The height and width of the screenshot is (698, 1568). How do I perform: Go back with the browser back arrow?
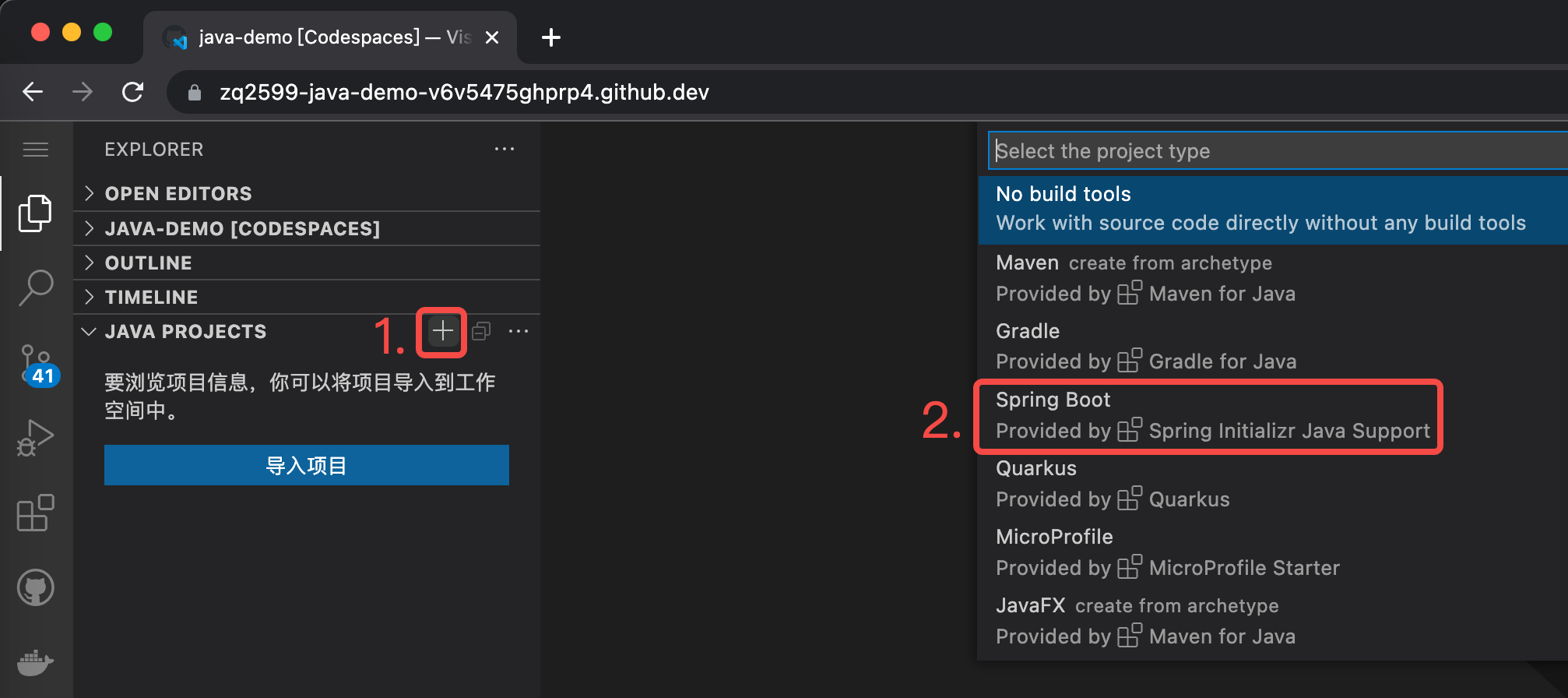click(x=33, y=92)
